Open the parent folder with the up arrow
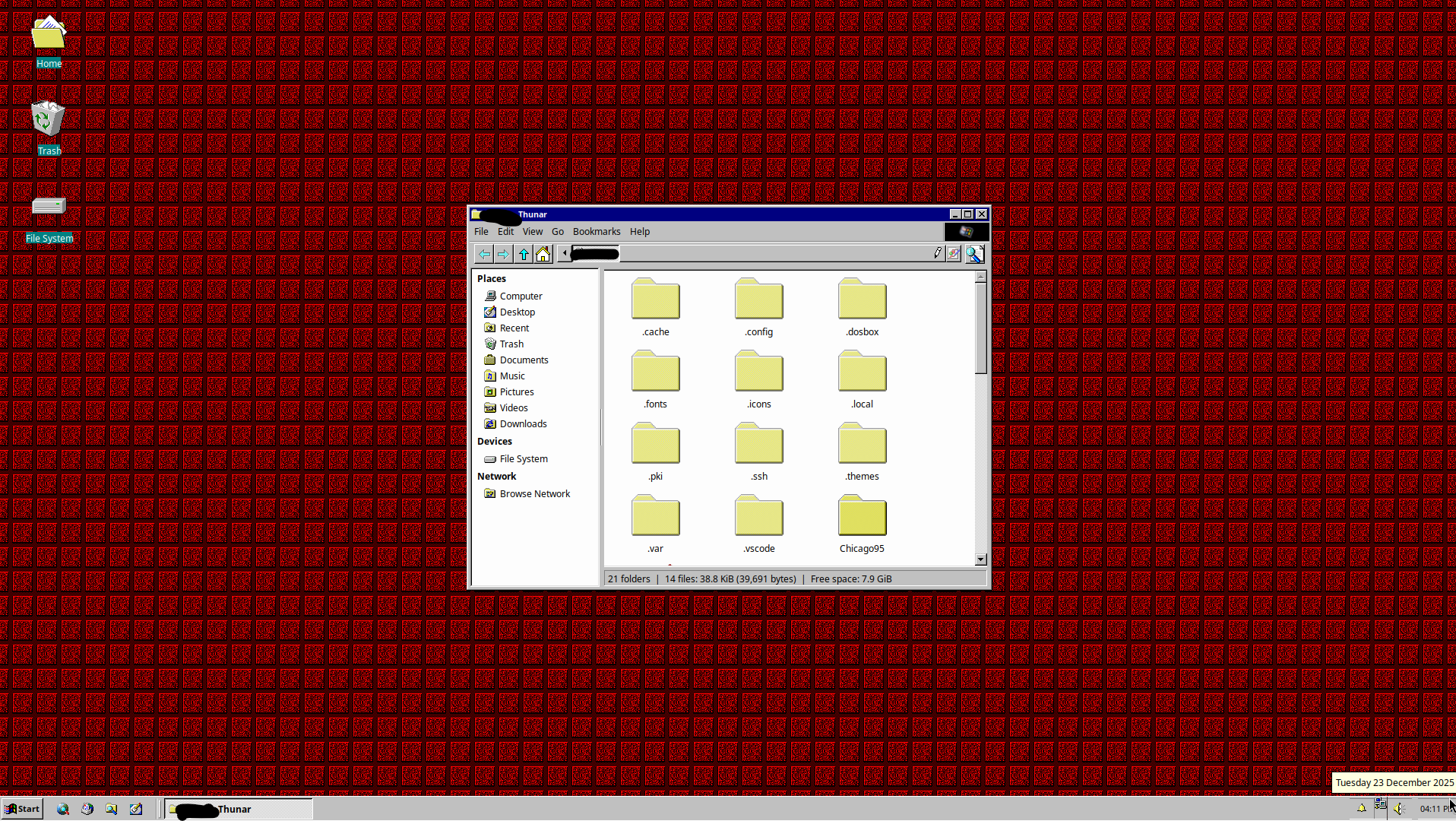Viewport: 1456px width, 821px height. (x=524, y=254)
